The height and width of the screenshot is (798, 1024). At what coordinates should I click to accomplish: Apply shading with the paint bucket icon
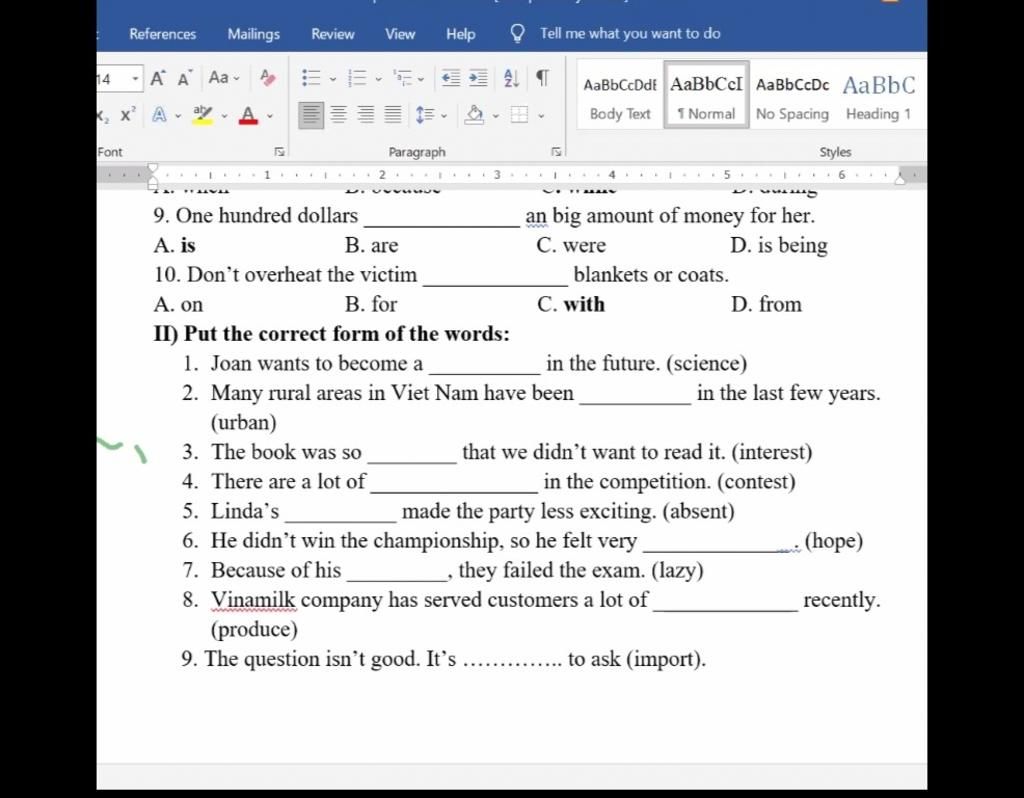[x=474, y=115]
